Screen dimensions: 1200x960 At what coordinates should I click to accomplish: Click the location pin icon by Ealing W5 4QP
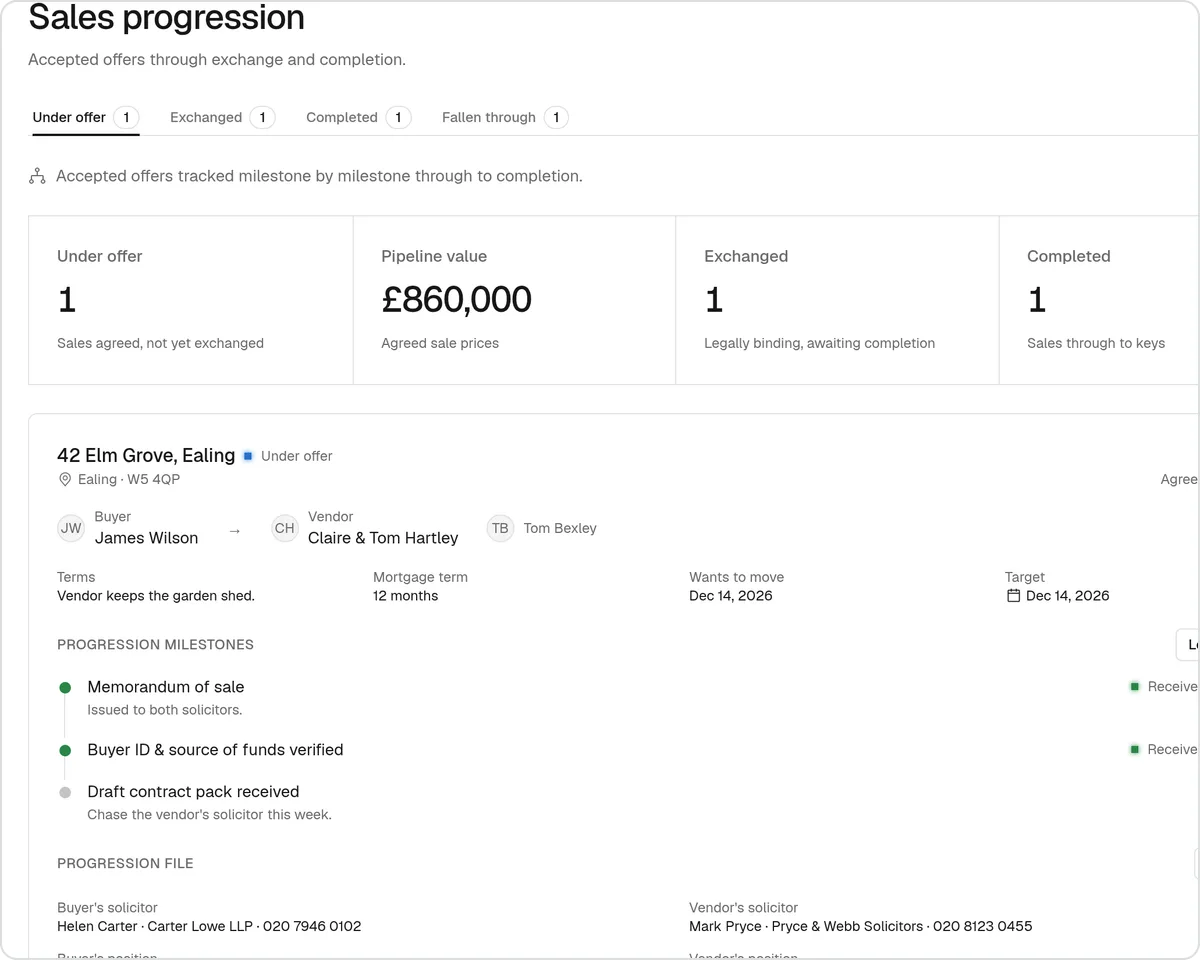65,479
